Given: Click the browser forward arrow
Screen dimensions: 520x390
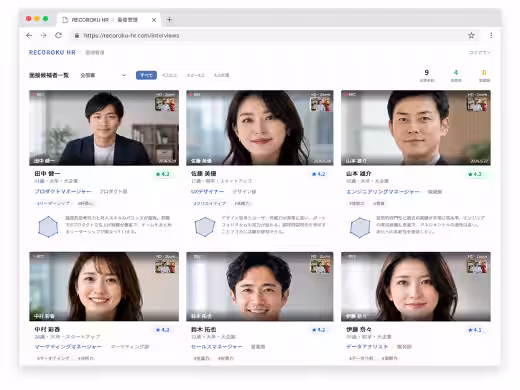Looking at the screenshot, I should pyautogui.click(x=44, y=35).
